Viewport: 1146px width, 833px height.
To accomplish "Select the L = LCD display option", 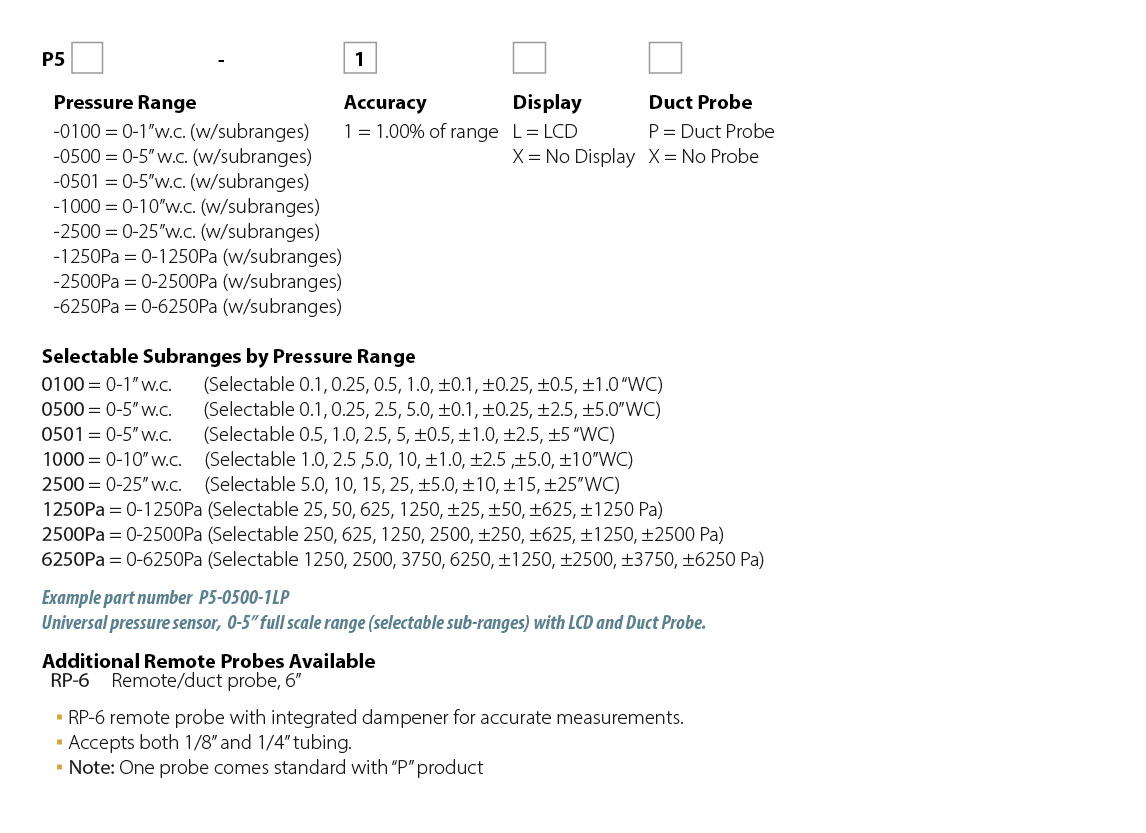I will (545, 131).
